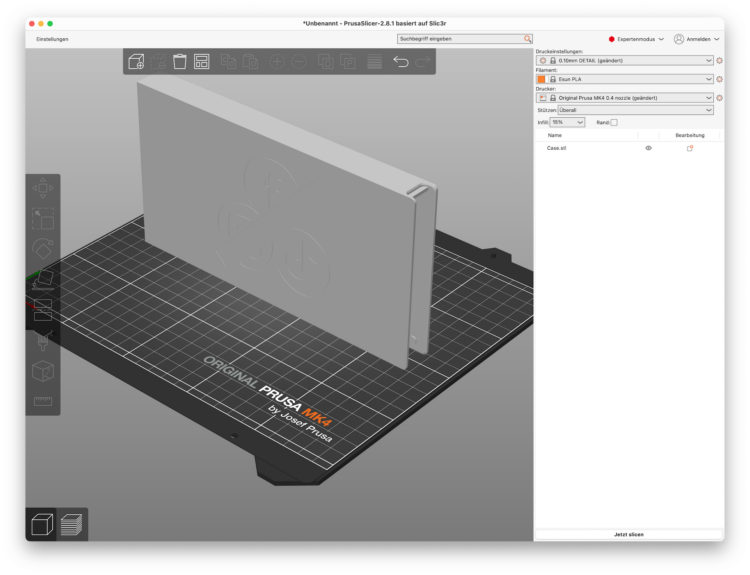Open the Case.stl edit settings icon

[689, 148]
